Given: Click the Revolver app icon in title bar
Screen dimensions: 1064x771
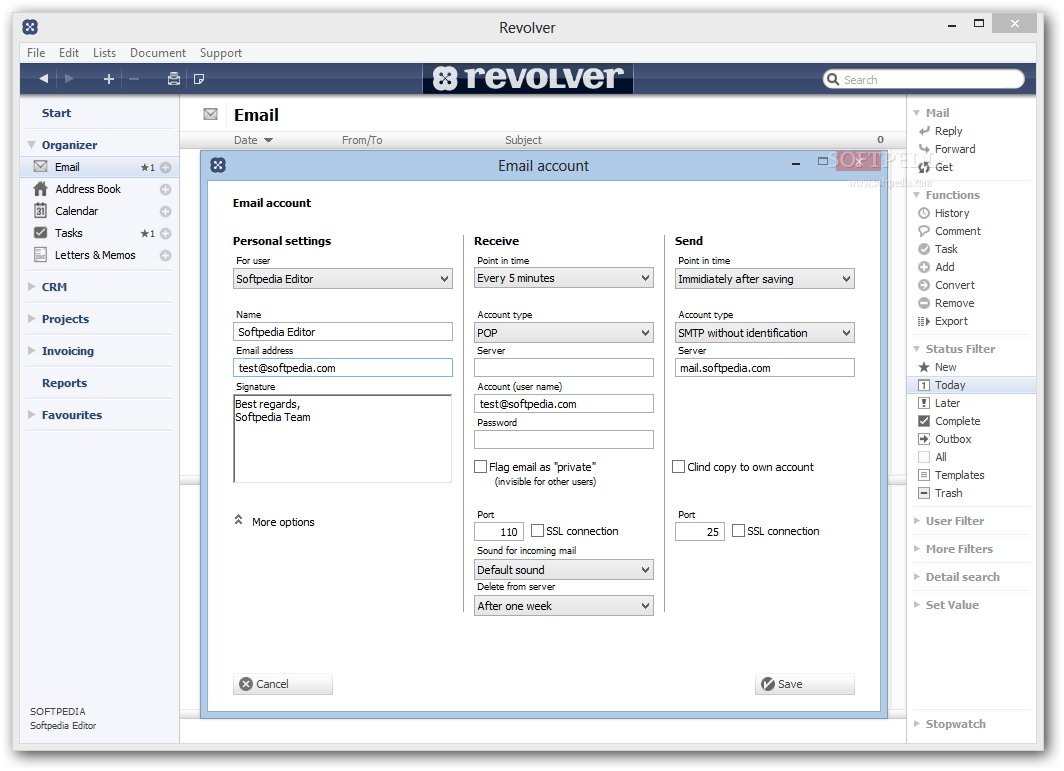Looking at the screenshot, I should 30,27.
